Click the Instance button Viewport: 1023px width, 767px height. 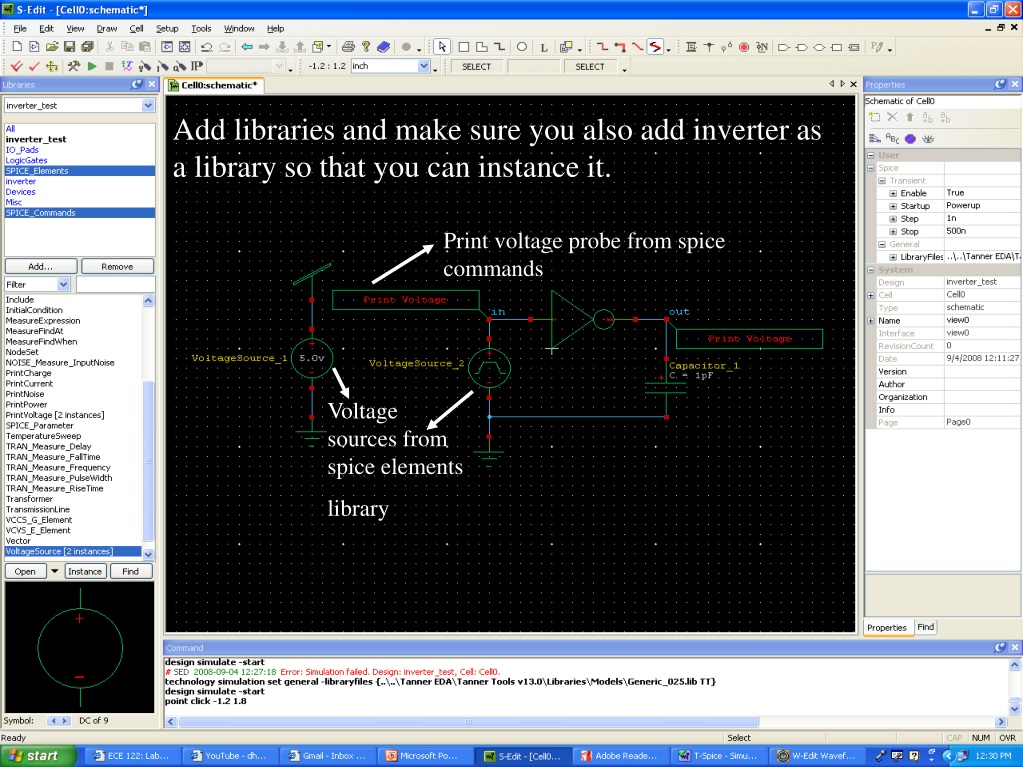(x=85, y=571)
